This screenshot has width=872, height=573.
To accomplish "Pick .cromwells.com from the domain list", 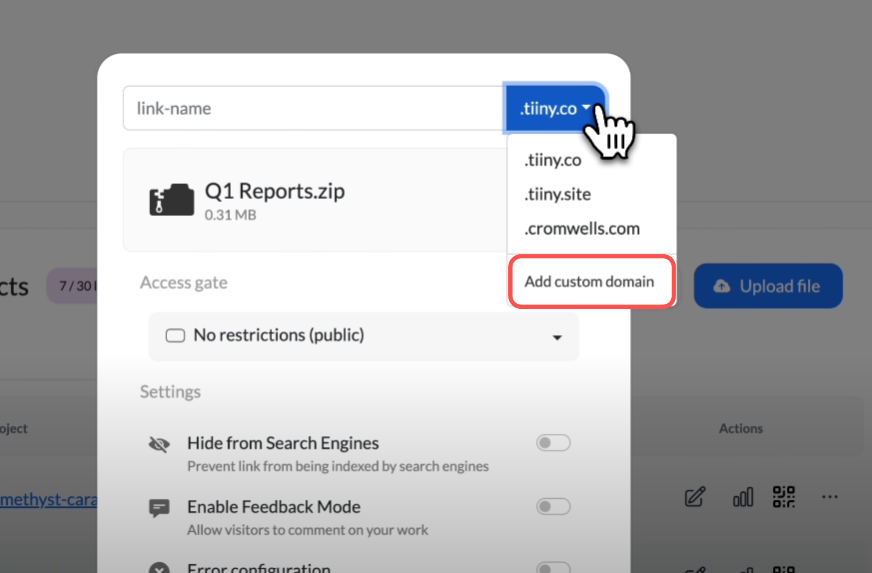I will tap(582, 228).
